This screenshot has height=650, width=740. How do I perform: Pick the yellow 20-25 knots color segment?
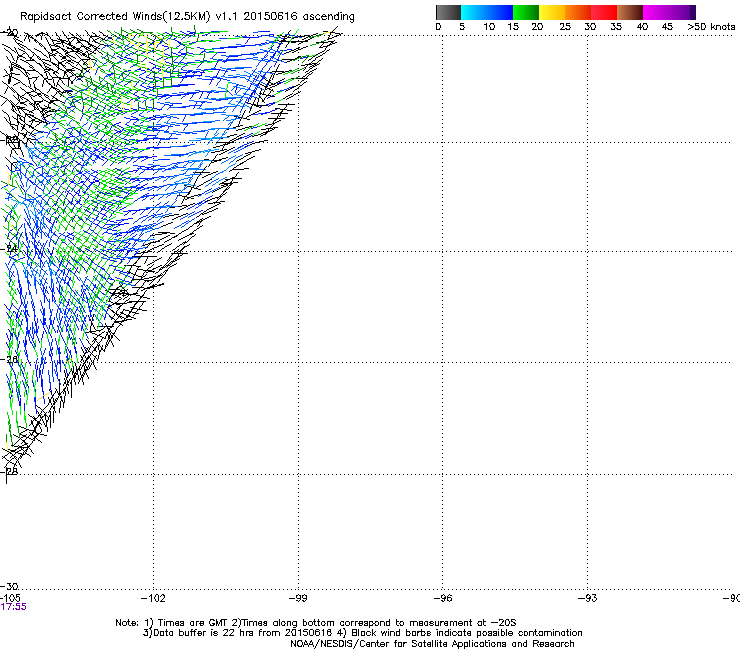[x=552, y=12]
